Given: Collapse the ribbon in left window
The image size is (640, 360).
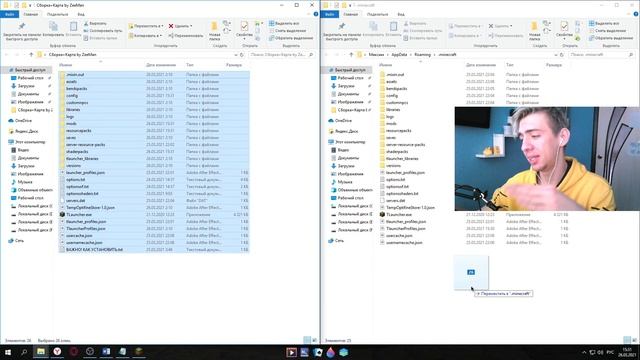Looking at the screenshot, I should pos(310,14).
